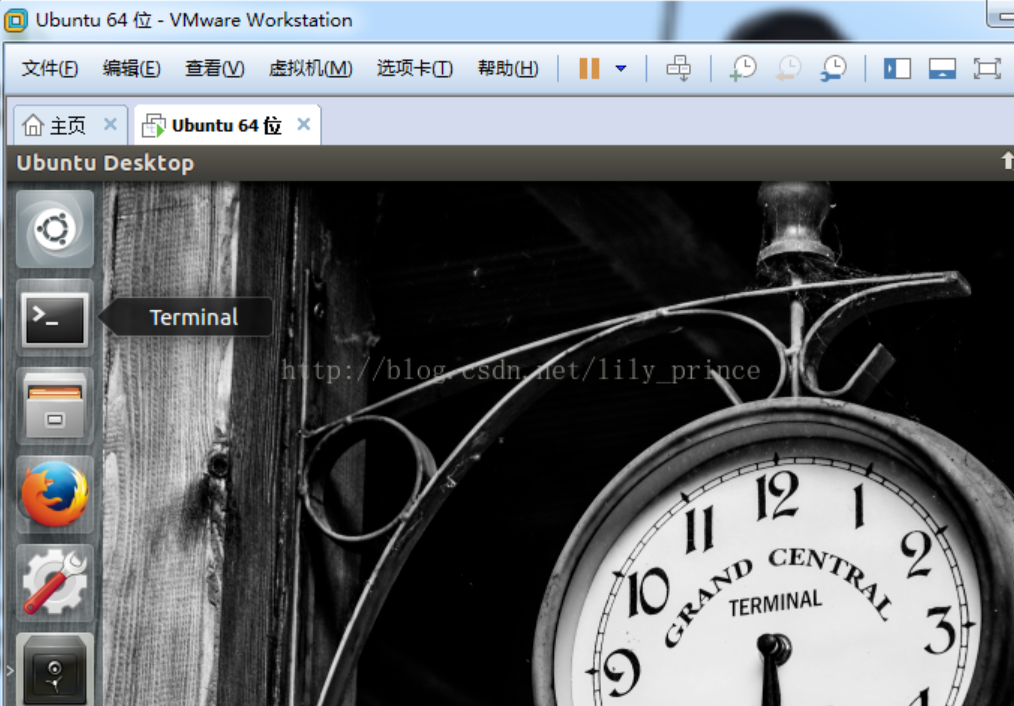Collapse the Ubuntu Desktop info bar via top-right arrow
Screen dimensions: 1014x706
[1006, 161]
